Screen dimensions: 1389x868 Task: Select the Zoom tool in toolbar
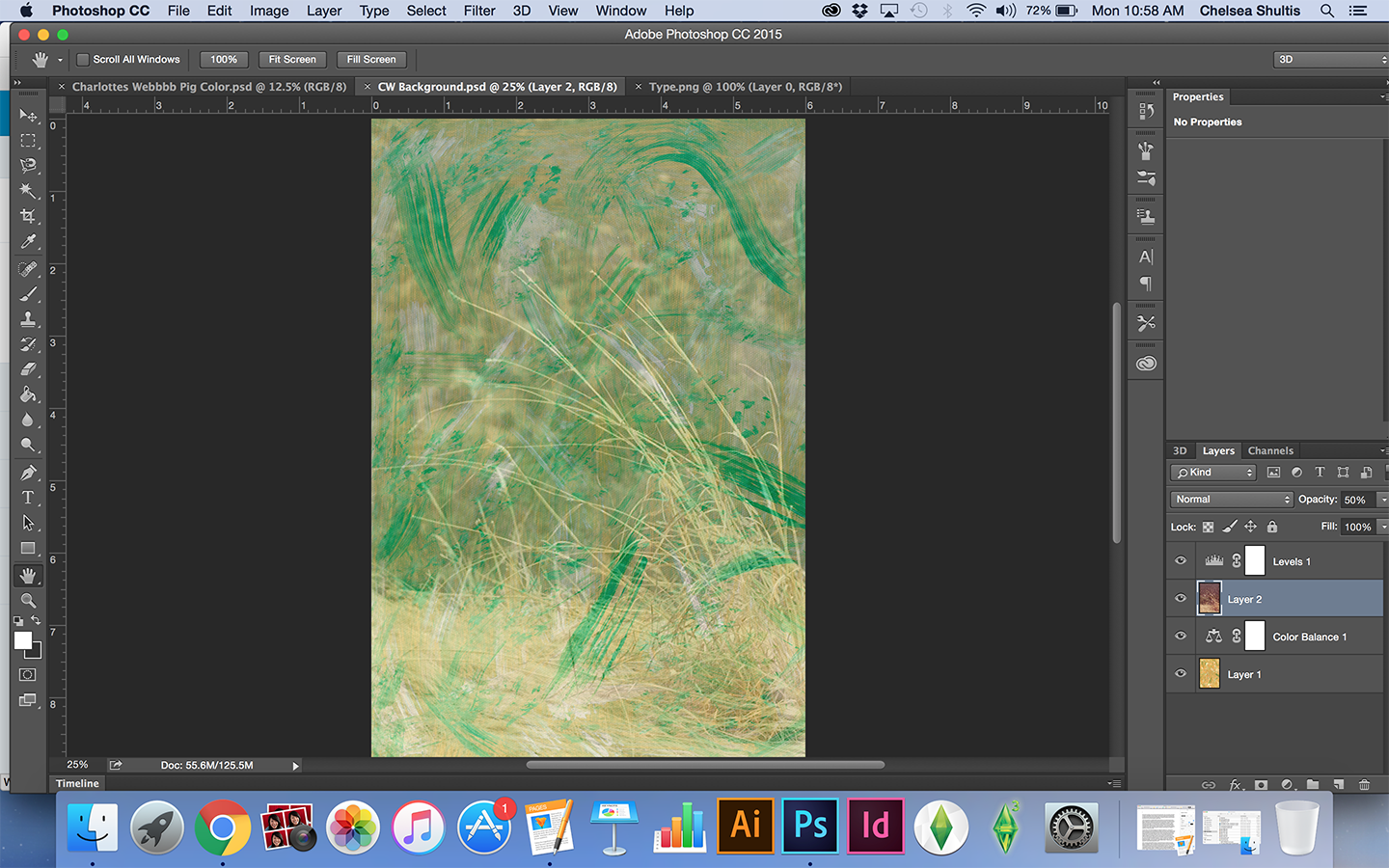(x=28, y=600)
